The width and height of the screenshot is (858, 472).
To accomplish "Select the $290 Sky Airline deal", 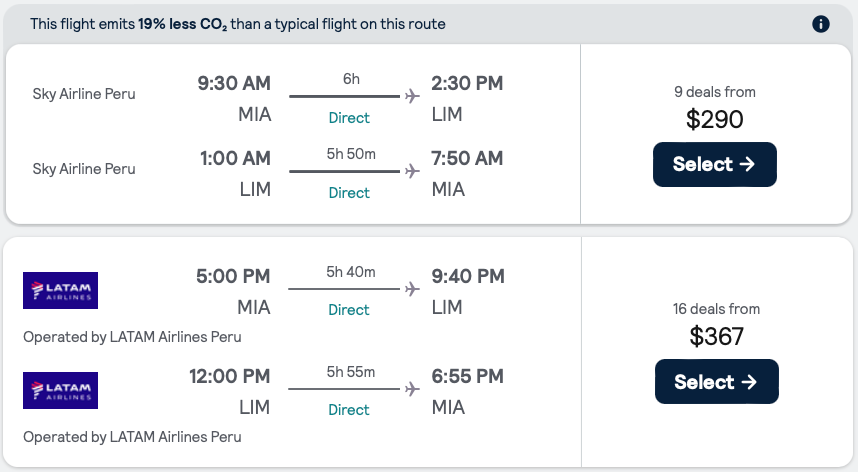I will pyautogui.click(x=714, y=165).
